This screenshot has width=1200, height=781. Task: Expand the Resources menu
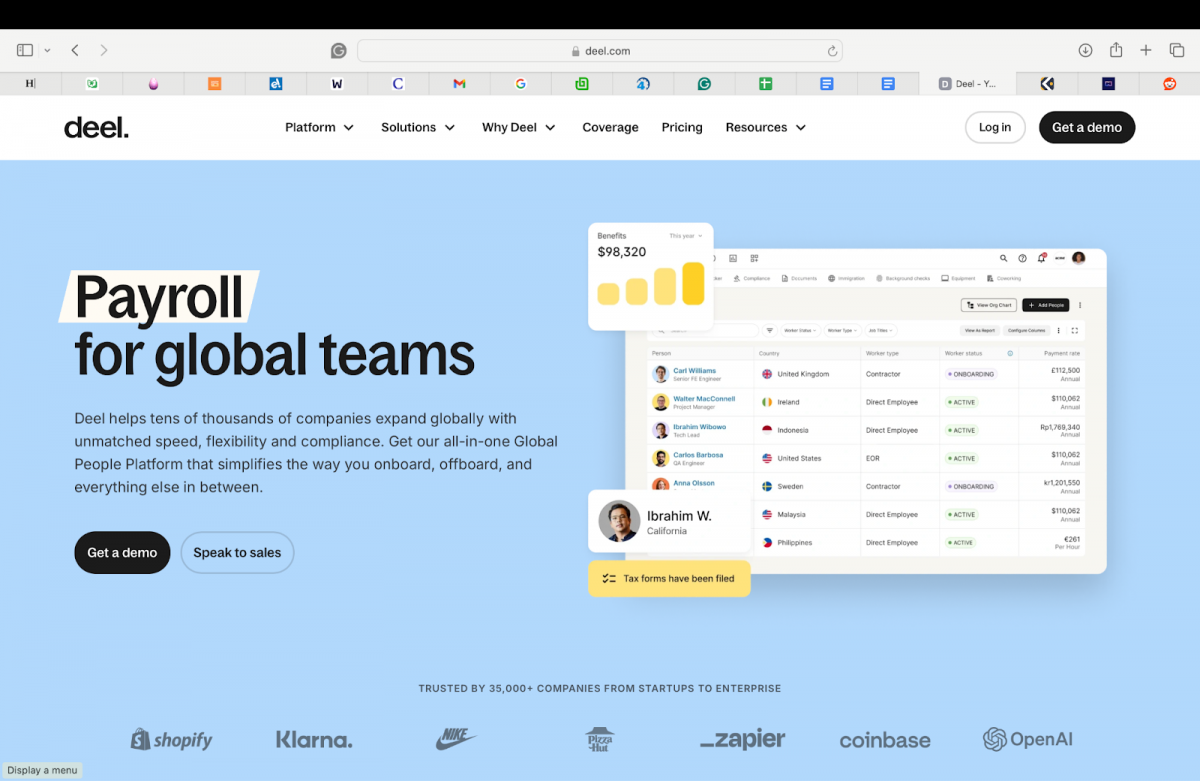766,127
